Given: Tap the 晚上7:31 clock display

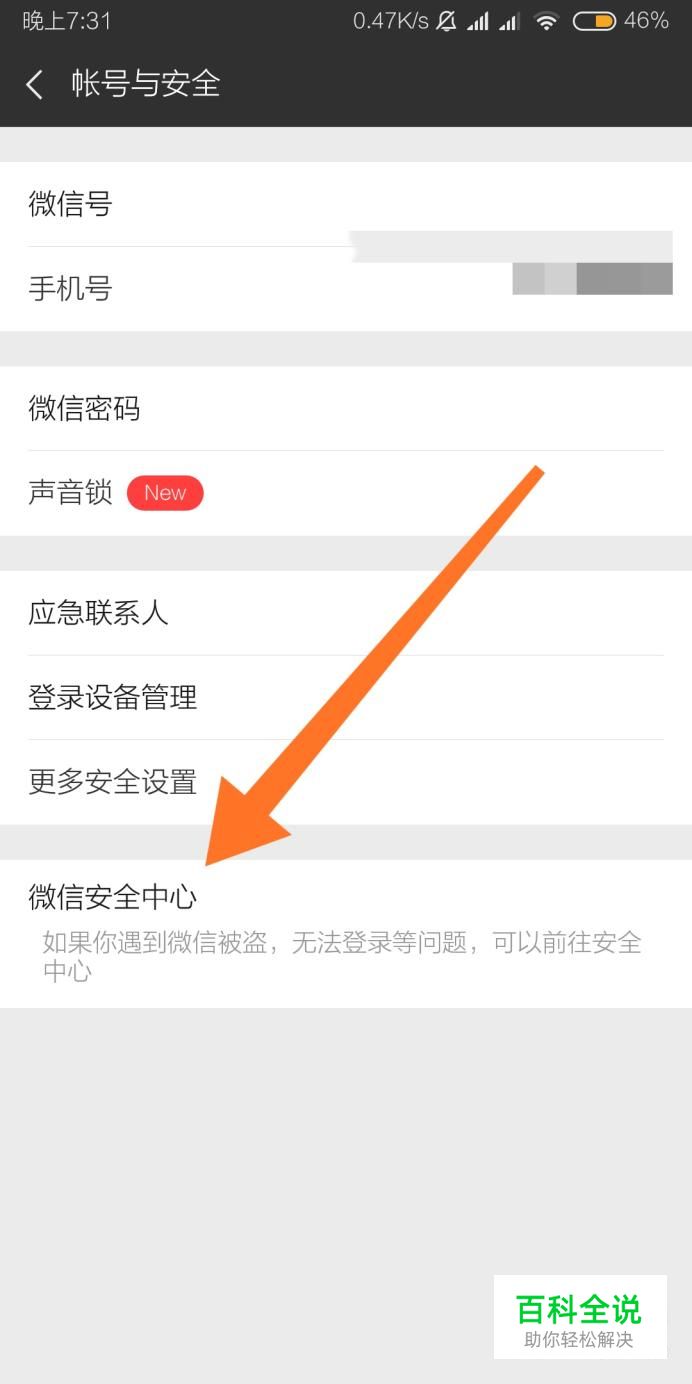Looking at the screenshot, I should [x=67, y=21].
